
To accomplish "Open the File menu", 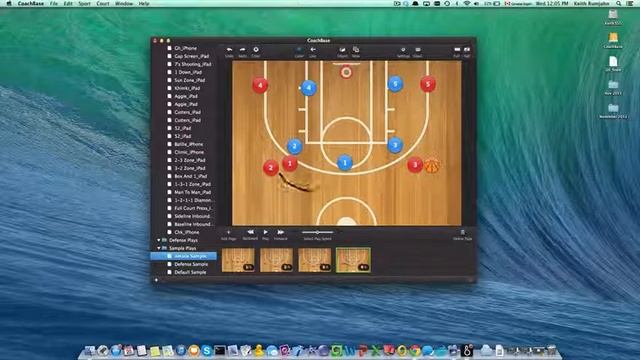I will [x=53, y=3].
